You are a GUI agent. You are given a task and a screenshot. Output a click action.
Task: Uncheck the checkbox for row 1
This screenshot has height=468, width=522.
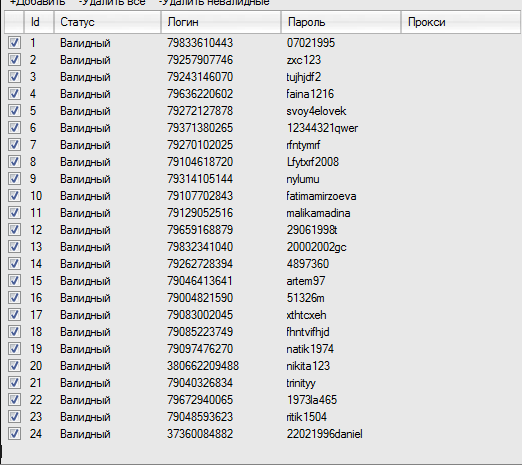point(14,43)
